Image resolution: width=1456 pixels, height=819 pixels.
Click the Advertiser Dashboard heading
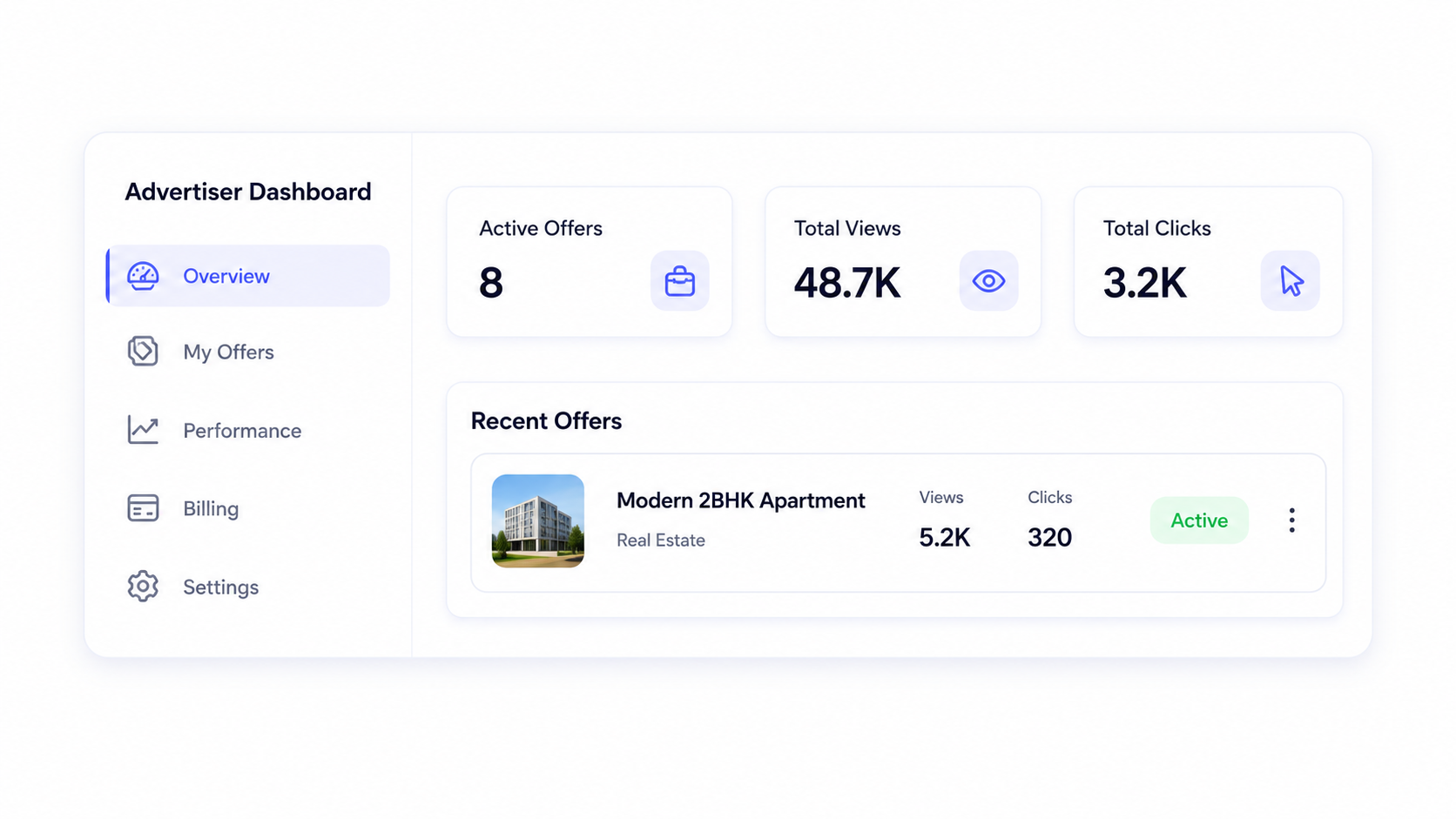pyautogui.click(x=248, y=191)
